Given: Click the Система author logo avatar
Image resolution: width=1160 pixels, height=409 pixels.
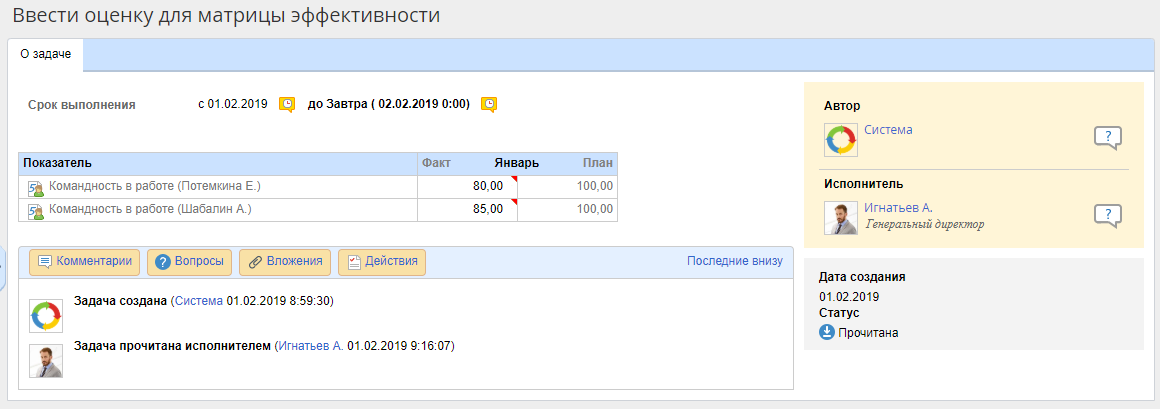Looking at the screenshot, I should (x=841, y=140).
